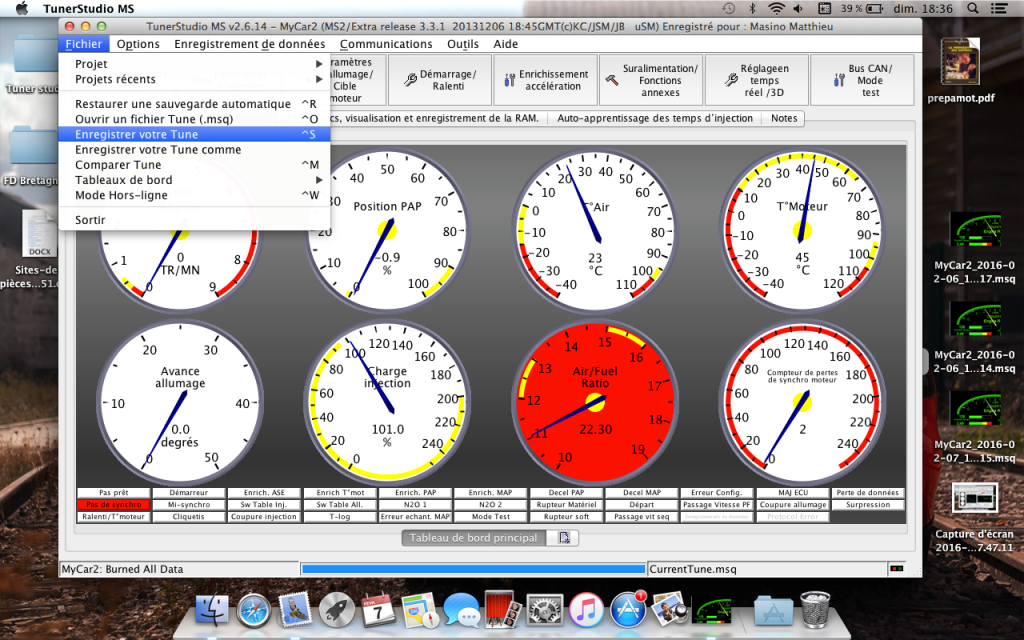Open Spotlight search in the menu bar

point(972,8)
